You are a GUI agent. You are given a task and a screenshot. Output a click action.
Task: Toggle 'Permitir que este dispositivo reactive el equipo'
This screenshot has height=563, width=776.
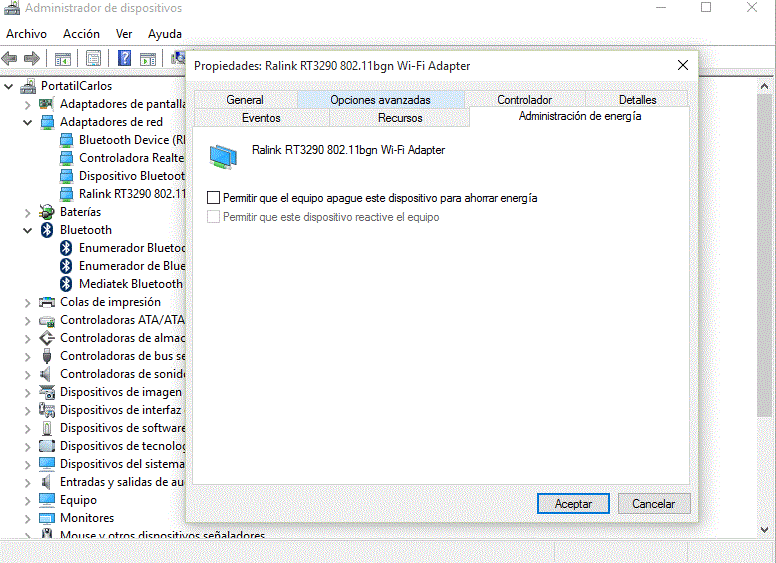213,217
